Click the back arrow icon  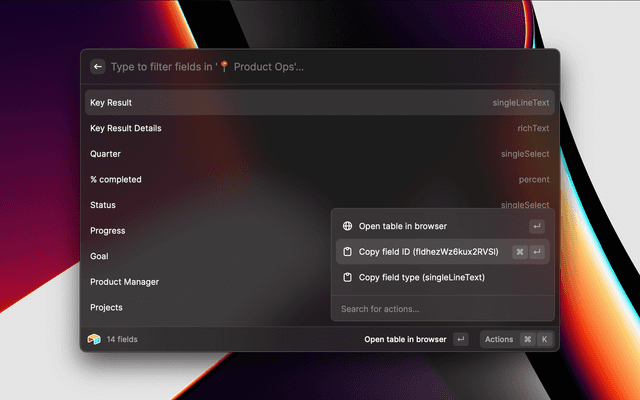(98, 67)
